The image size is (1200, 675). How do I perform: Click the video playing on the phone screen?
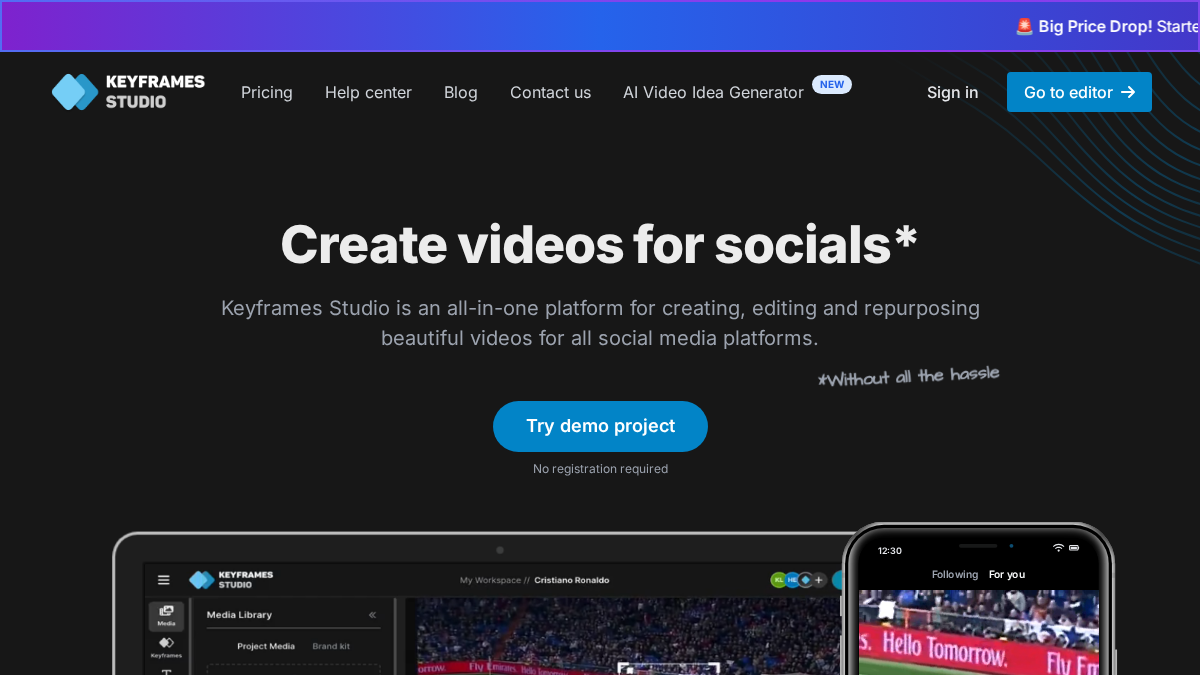[x=979, y=632]
